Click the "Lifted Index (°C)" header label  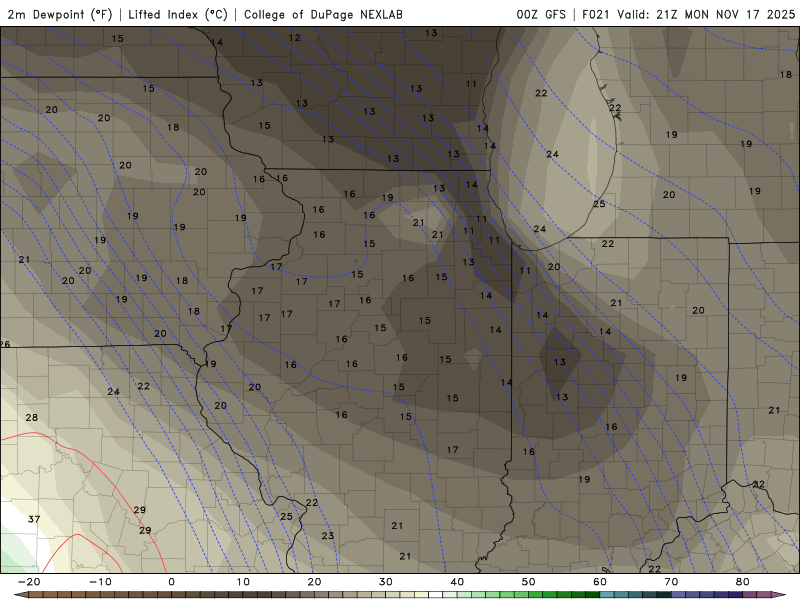pyautogui.click(x=178, y=14)
